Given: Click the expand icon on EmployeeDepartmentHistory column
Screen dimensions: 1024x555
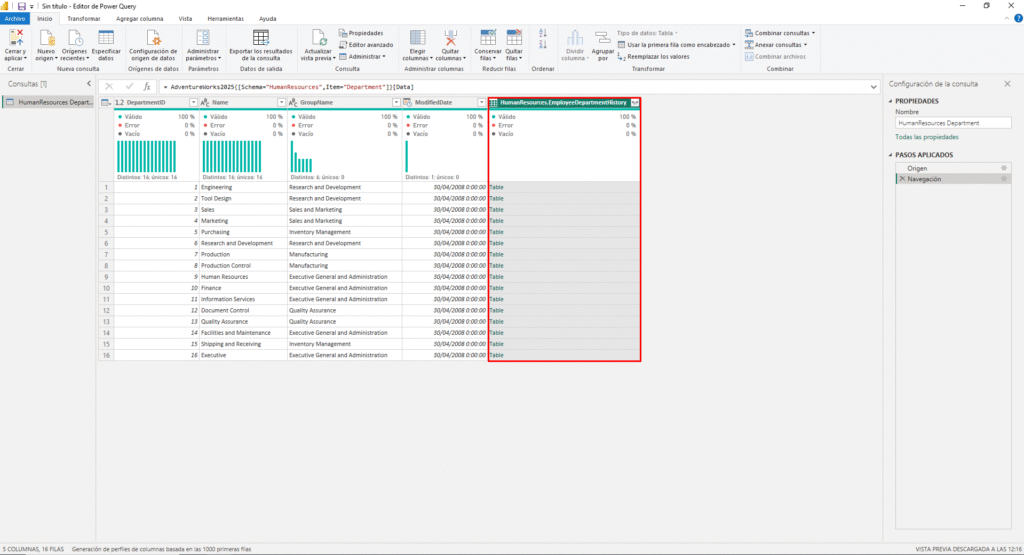Looking at the screenshot, I should tap(634, 103).
